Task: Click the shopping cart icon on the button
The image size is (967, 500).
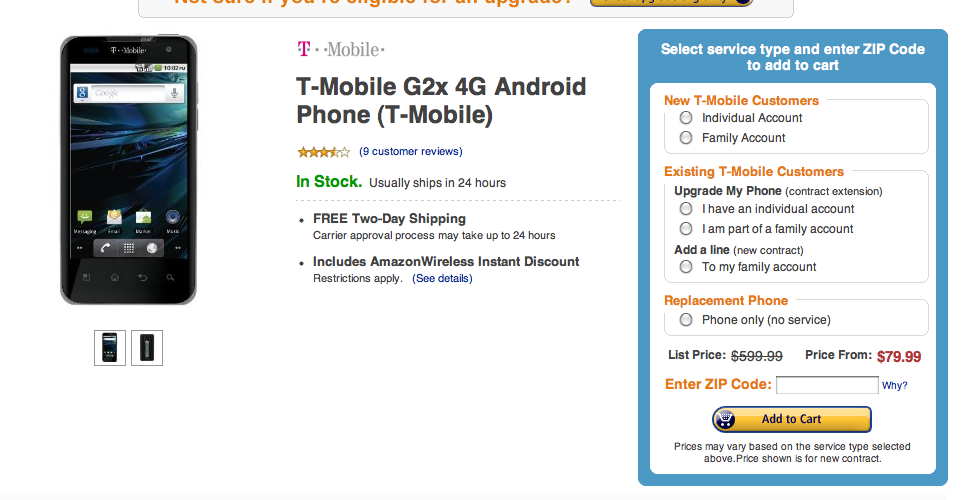Action: (727, 419)
